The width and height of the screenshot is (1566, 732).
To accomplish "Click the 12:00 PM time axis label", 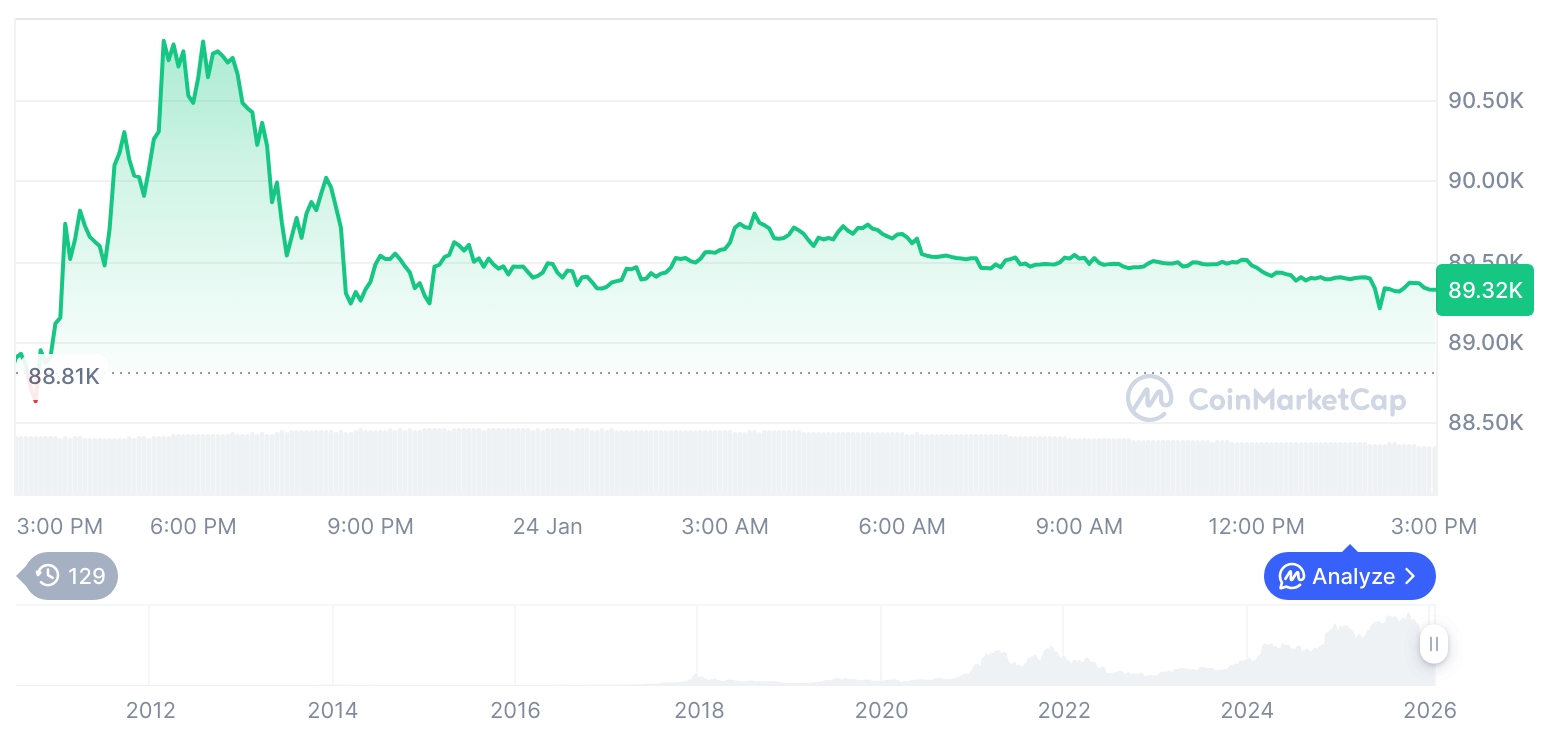I will coord(1256,526).
